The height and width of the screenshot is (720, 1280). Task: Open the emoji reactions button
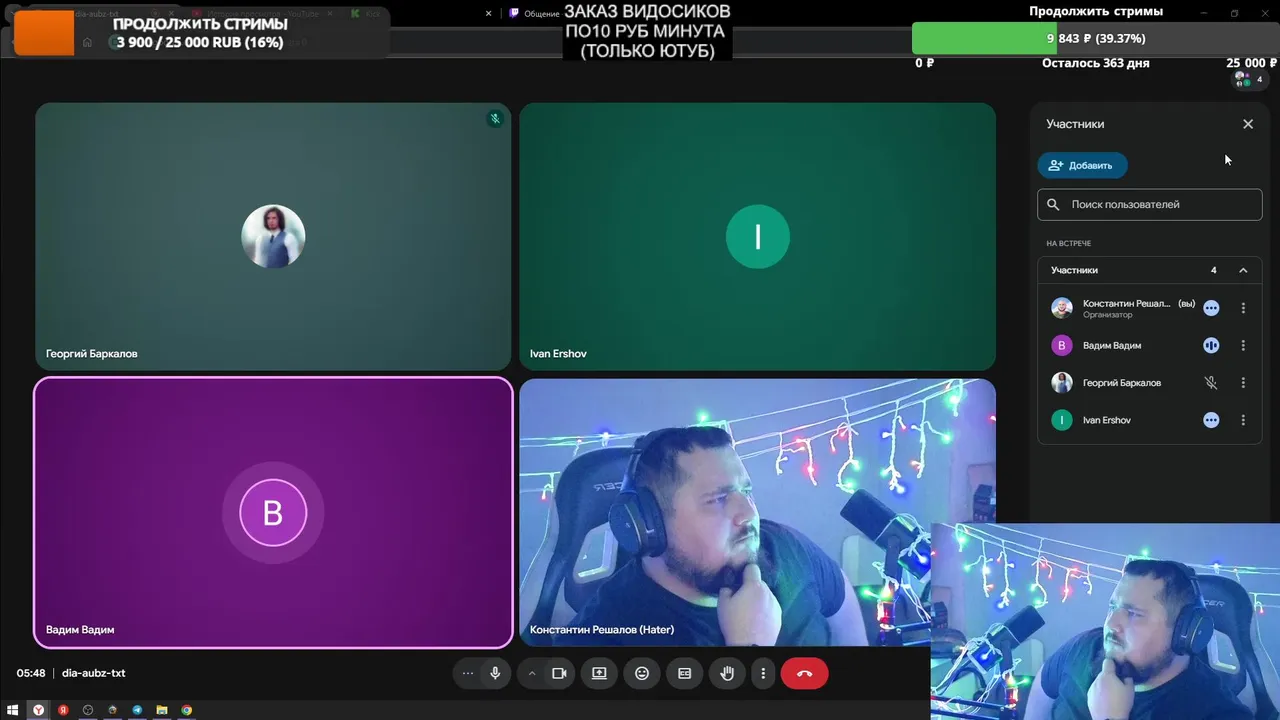coord(642,673)
